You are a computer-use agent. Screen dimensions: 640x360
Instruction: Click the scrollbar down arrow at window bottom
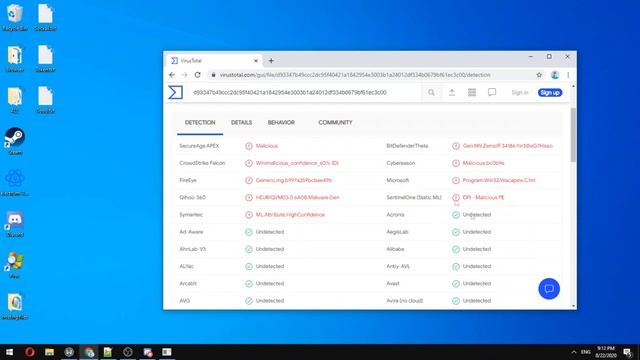[573, 306]
